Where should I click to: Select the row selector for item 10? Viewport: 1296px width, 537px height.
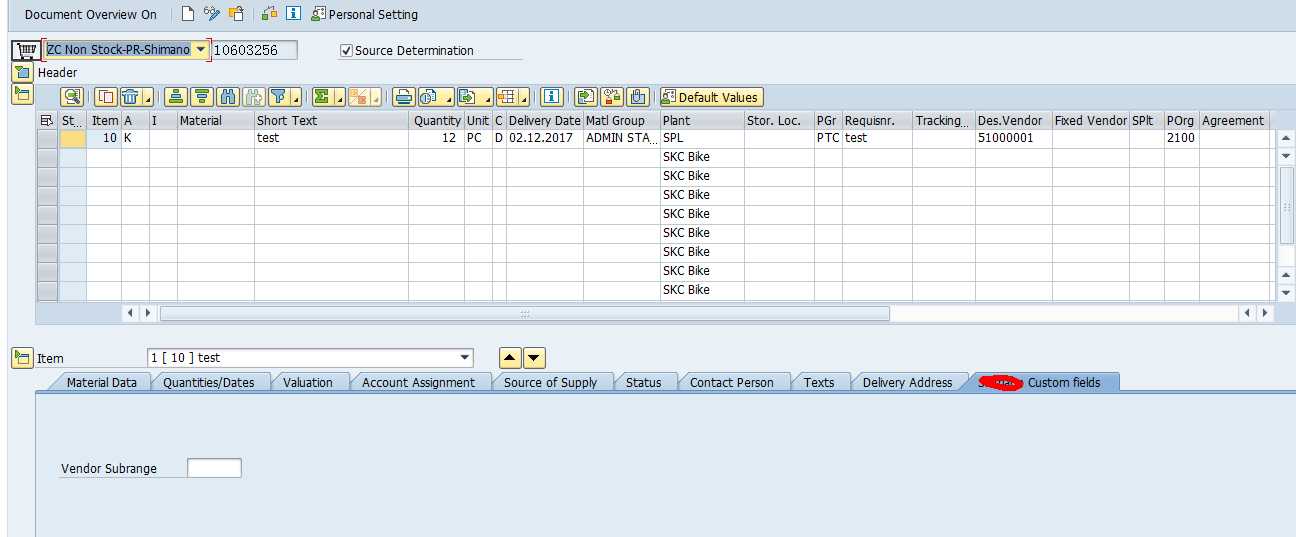pyautogui.click(x=47, y=138)
